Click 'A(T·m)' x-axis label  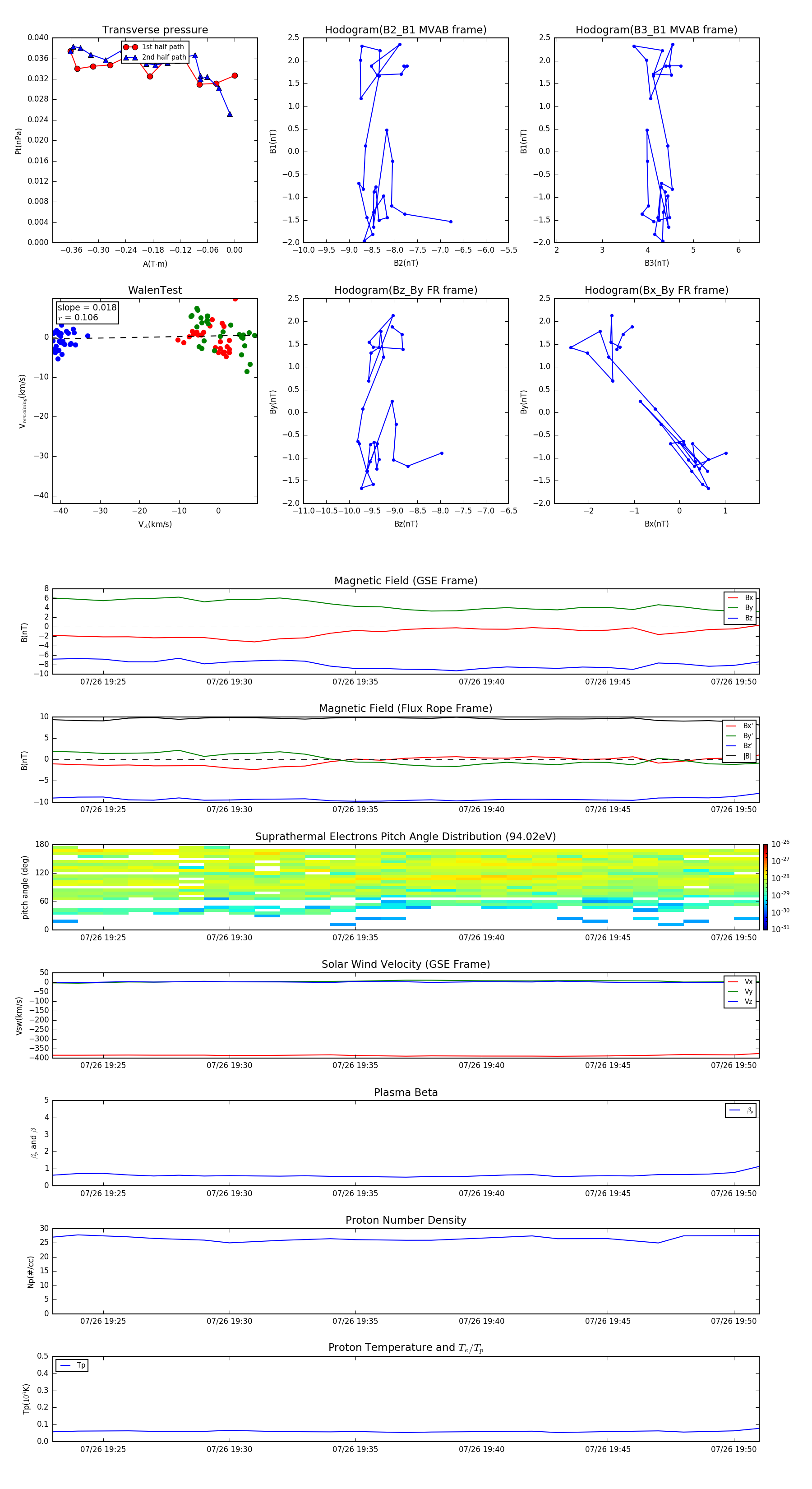(x=155, y=264)
